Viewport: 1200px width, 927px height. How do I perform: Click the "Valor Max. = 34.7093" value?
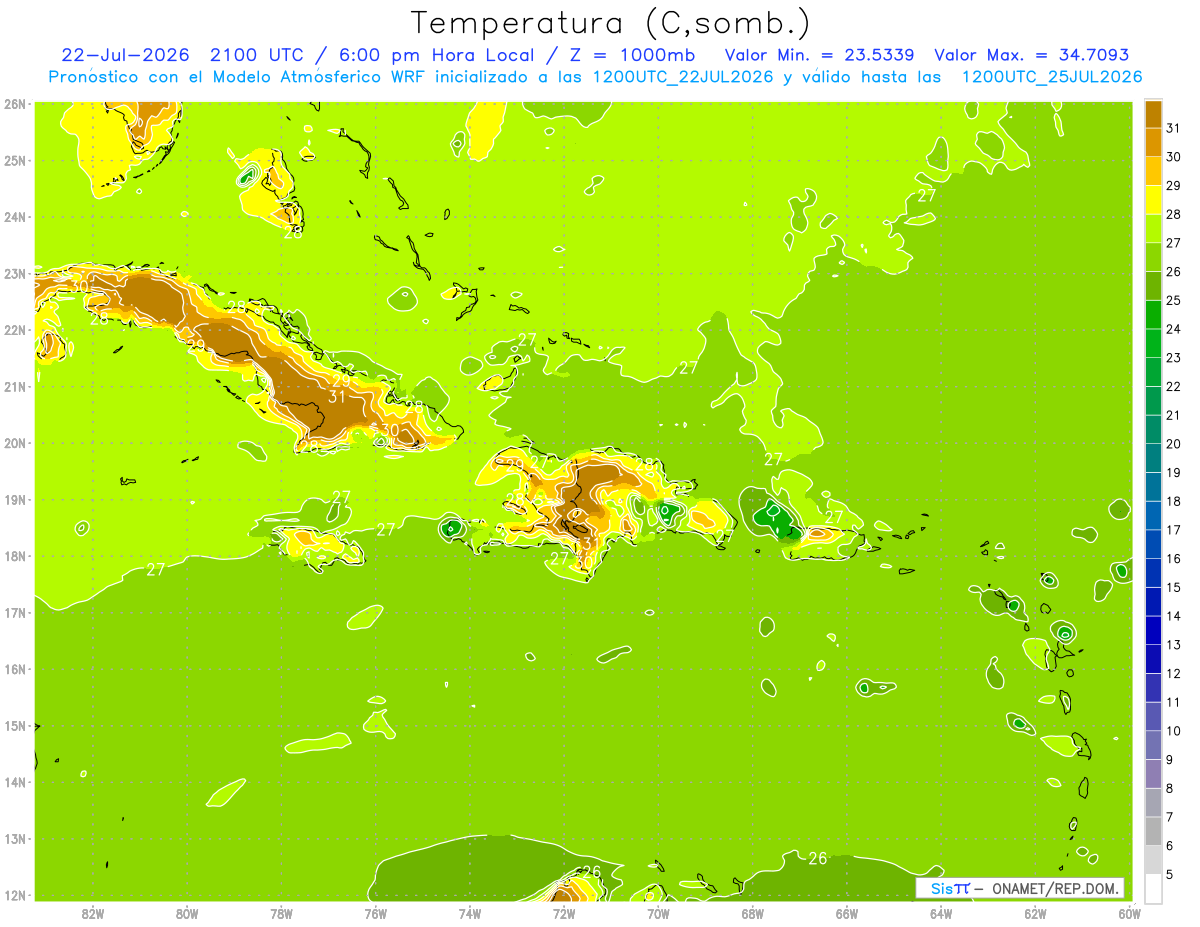1031,55
